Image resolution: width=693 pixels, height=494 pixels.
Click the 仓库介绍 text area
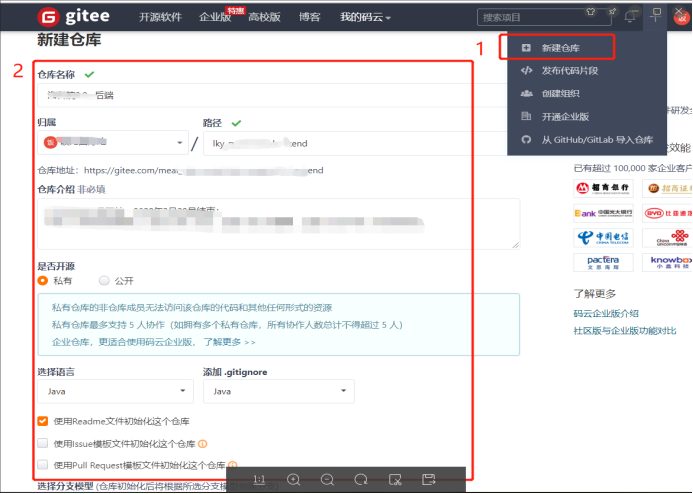(x=278, y=224)
